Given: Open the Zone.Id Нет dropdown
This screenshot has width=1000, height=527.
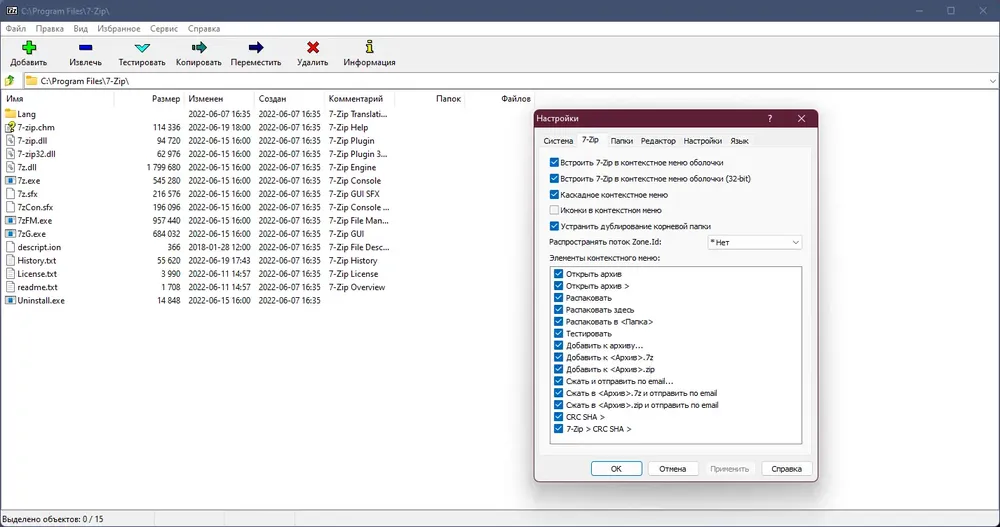Looking at the screenshot, I should 754,242.
